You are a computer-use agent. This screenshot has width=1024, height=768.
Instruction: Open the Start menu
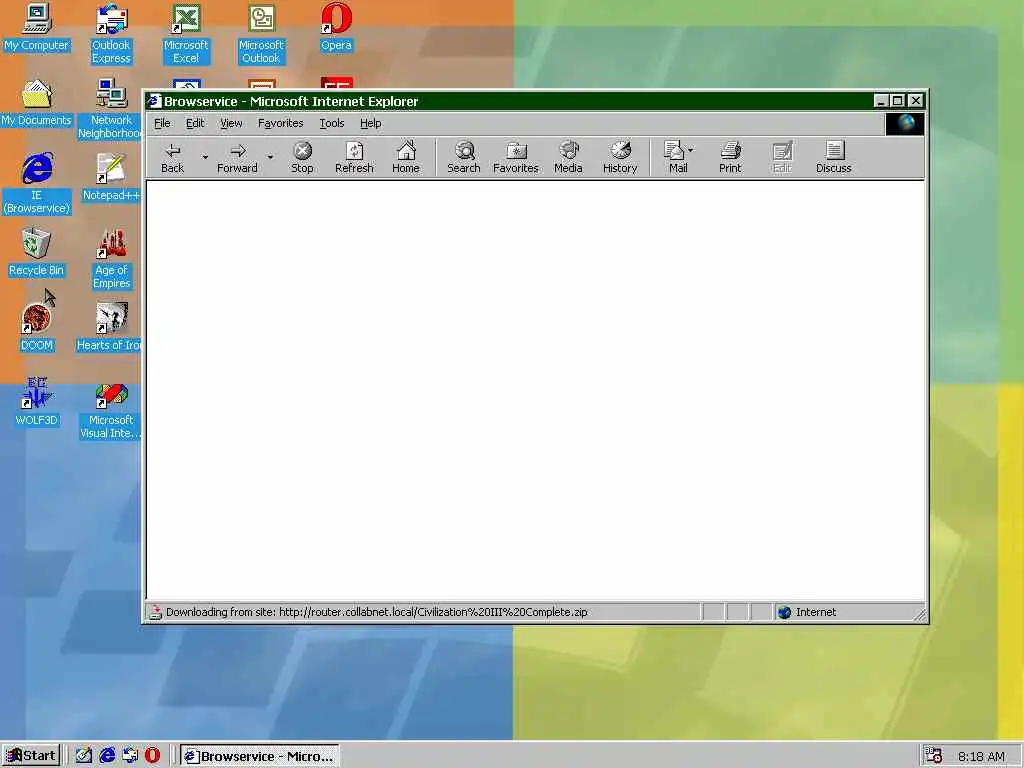(x=31, y=756)
